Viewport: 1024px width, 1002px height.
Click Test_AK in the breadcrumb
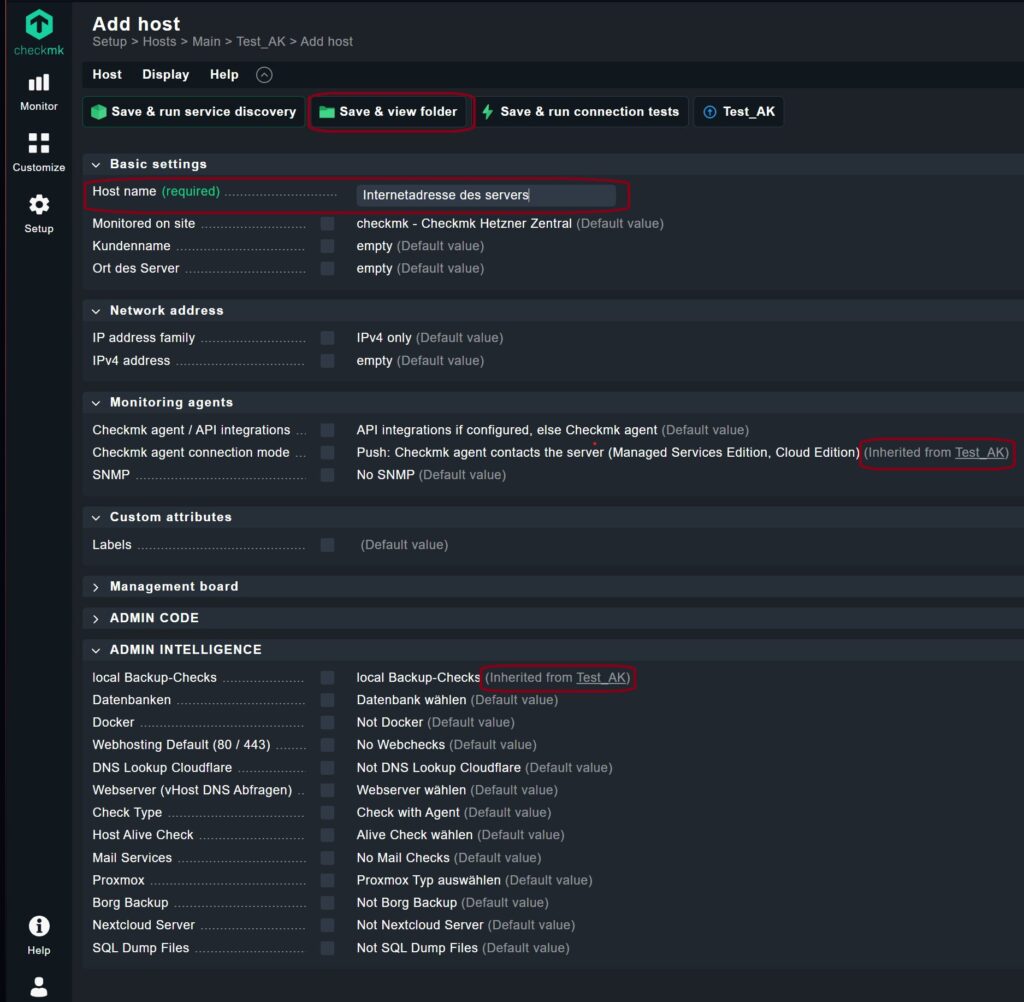click(261, 42)
